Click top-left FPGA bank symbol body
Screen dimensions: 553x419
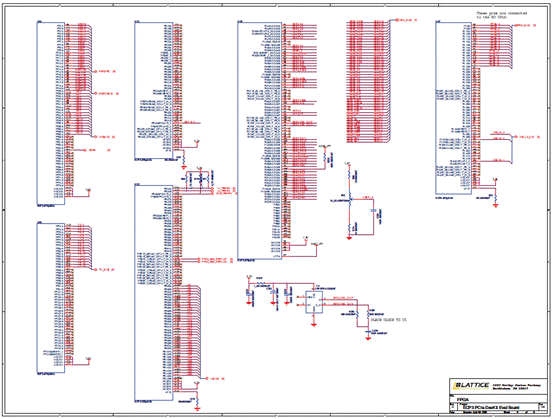pyautogui.click(x=51, y=113)
